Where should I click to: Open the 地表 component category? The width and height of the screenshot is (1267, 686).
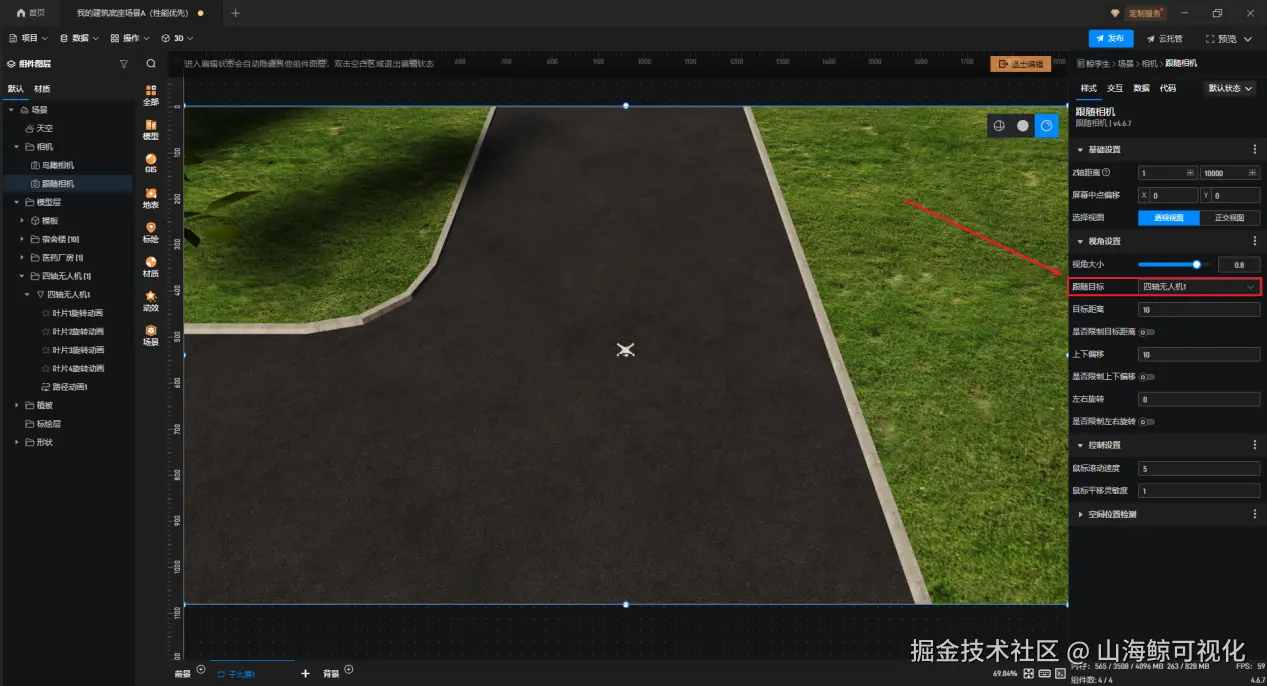coord(151,198)
